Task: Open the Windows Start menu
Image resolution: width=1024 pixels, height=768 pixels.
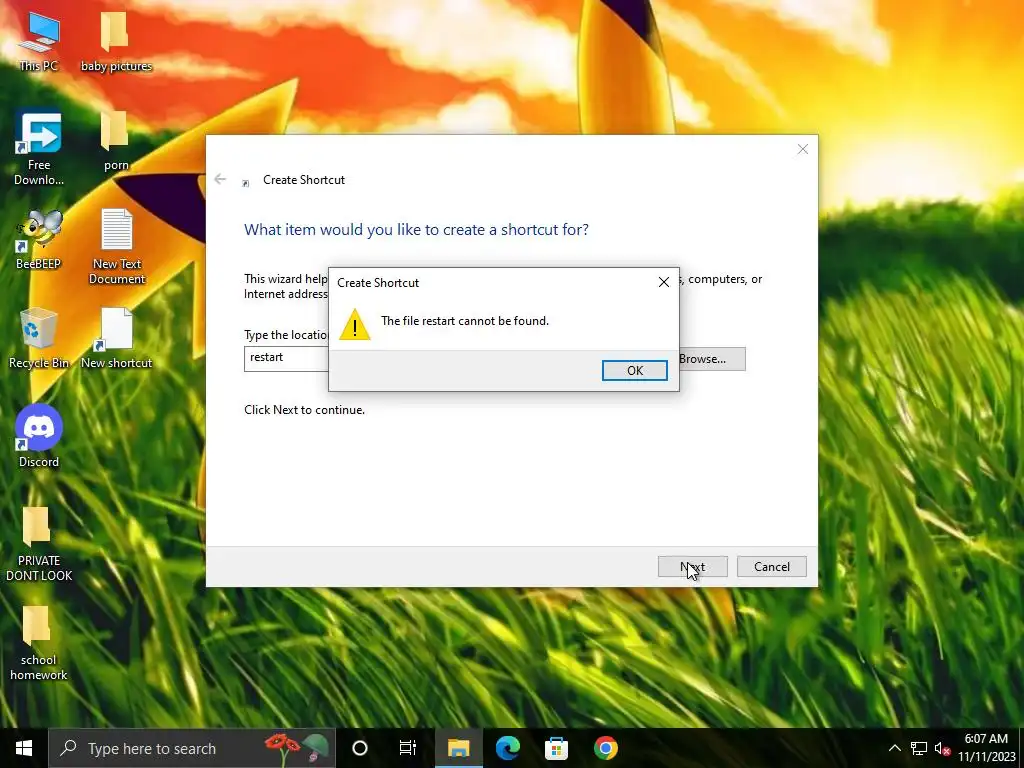Action: pos(24,748)
